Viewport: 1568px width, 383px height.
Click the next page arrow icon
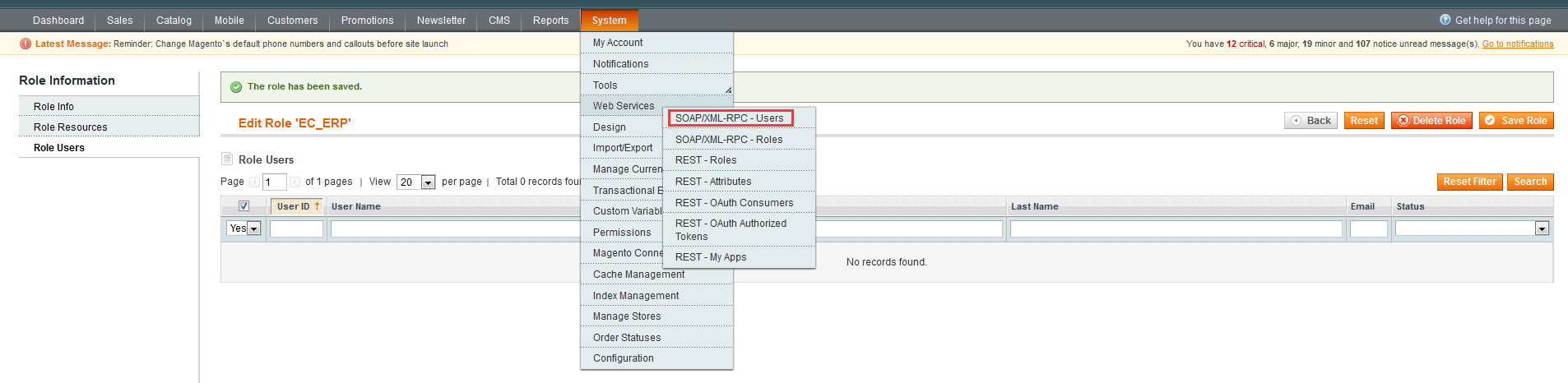[x=295, y=182]
